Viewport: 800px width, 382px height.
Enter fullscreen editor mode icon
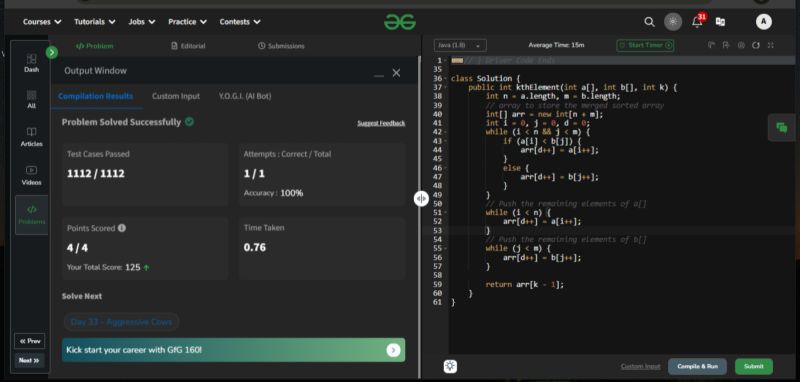[770, 45]
